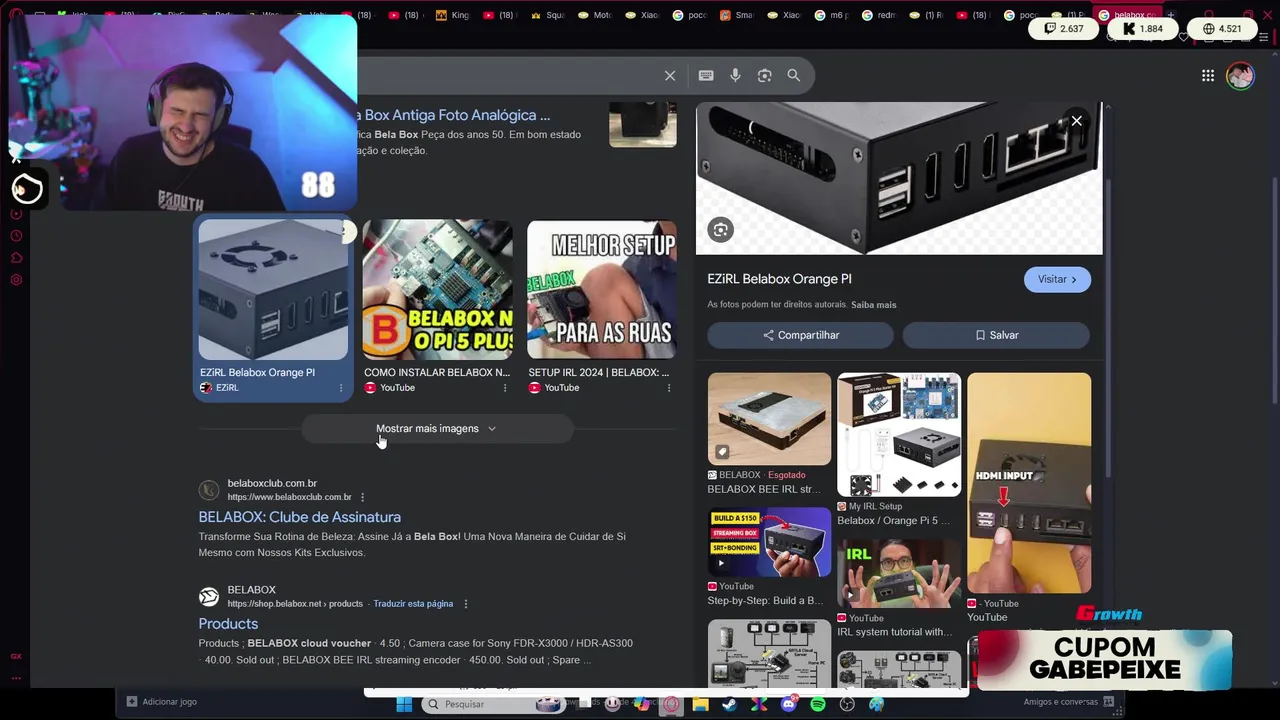This screenshot has width=1280, height=720.
Task: Switch to the 'Squa' browser tab
Action: pyautogui.click(x=548, y=15)
